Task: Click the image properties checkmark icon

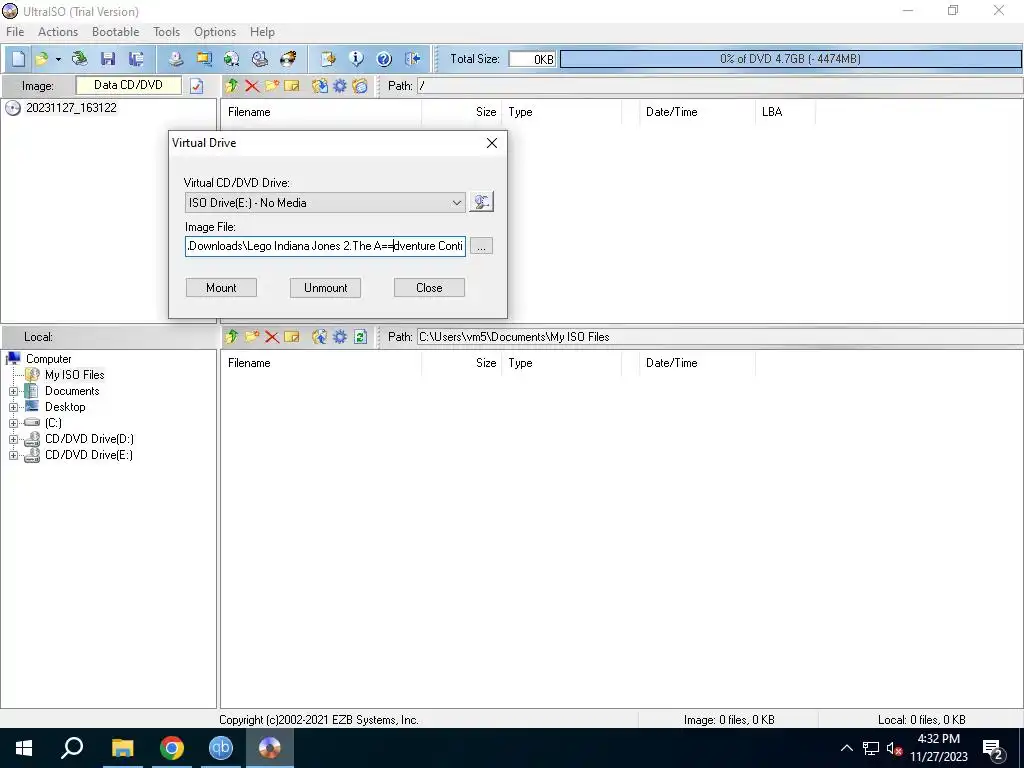Action: click(197, 86)
